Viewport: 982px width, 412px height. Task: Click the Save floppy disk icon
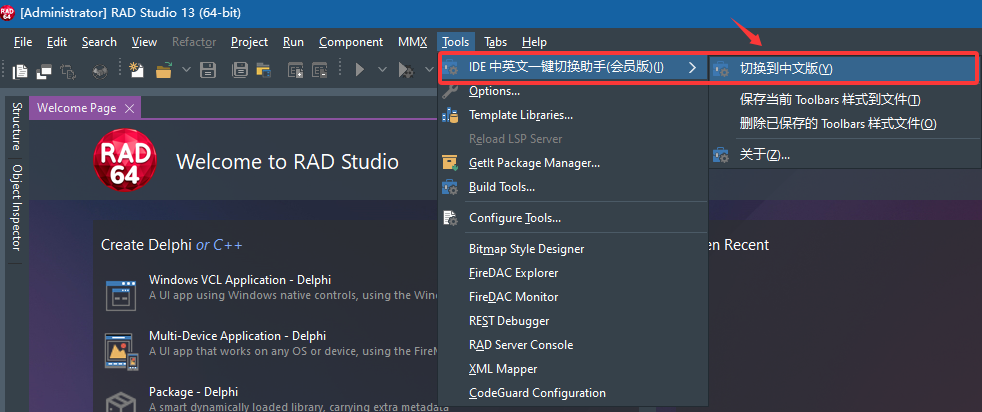(x=208, y=70)
